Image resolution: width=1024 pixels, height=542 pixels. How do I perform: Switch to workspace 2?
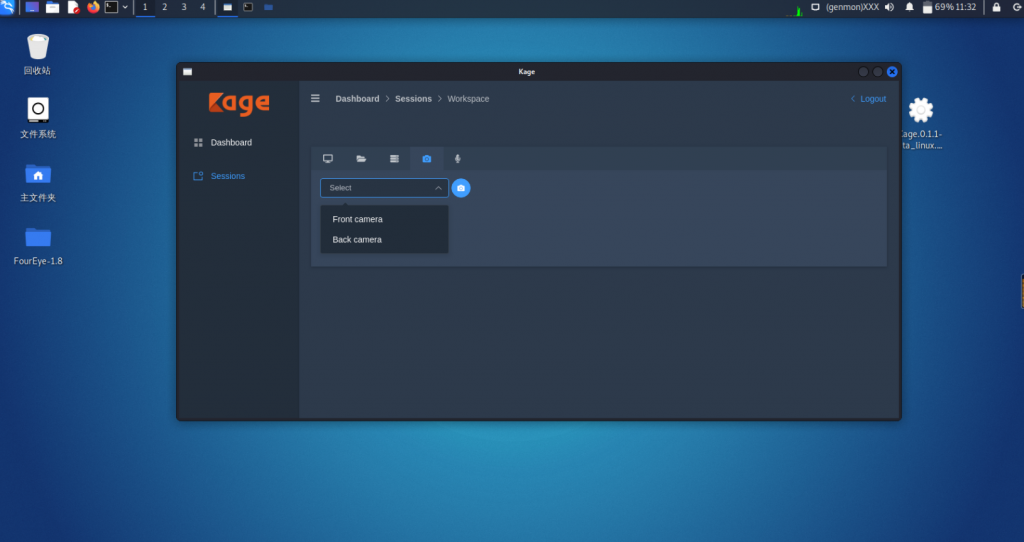[x=165, y=7]
